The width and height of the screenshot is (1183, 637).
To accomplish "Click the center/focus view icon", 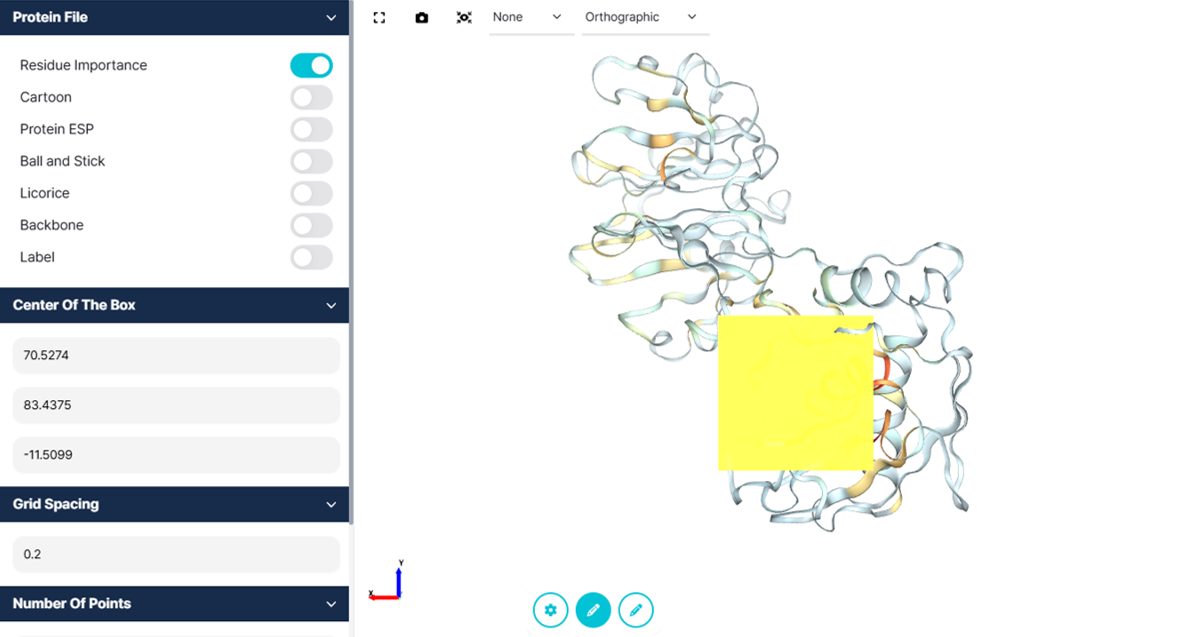I will point(464,18).
